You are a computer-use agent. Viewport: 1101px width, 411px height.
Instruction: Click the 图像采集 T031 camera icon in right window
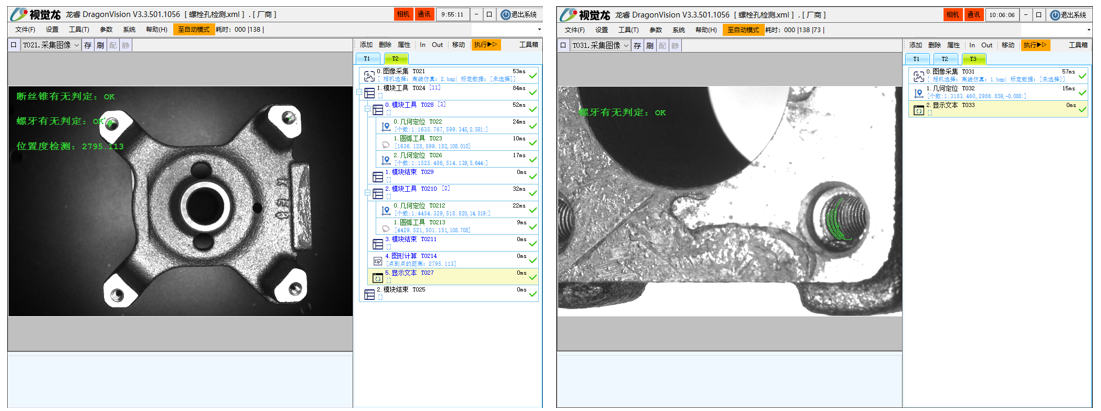coord(918,75)
